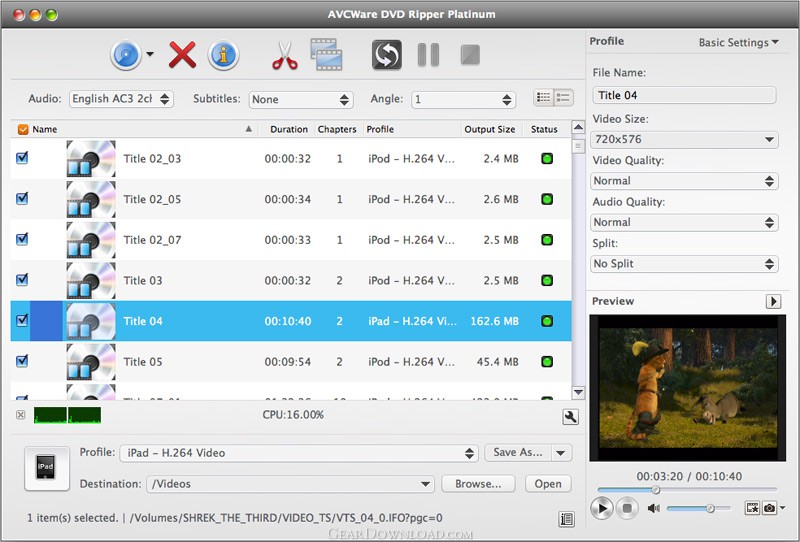Open the Angle dropdown
The image size is (800, 542).
coord(463,100)
